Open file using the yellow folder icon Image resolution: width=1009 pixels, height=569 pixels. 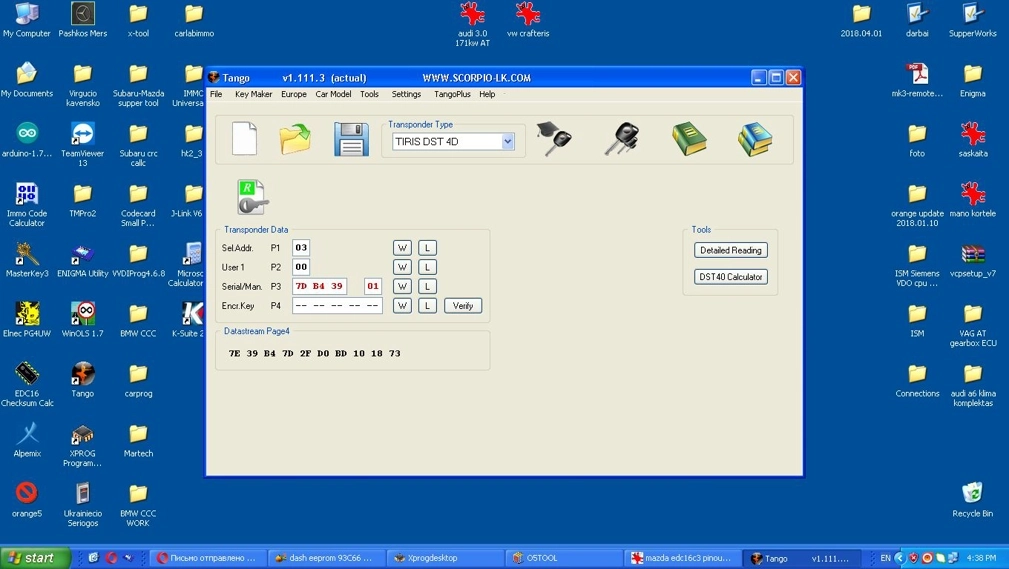click(x=295, y=138)
